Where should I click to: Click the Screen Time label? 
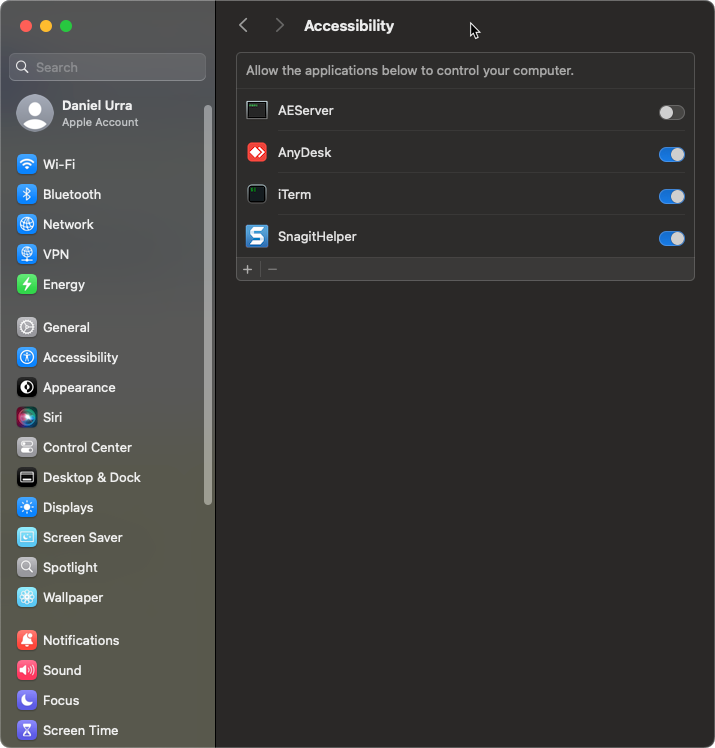[81, 731]
